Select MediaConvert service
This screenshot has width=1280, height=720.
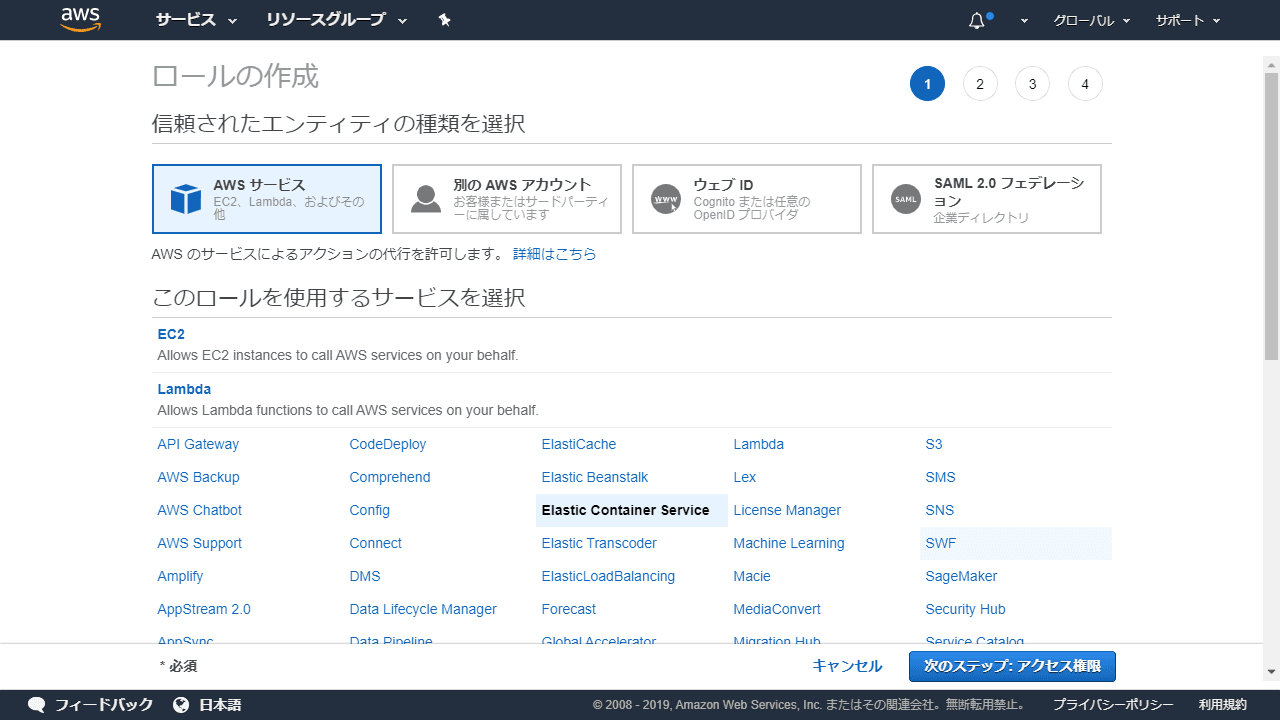pyautogui.click(x=777, y=609)
